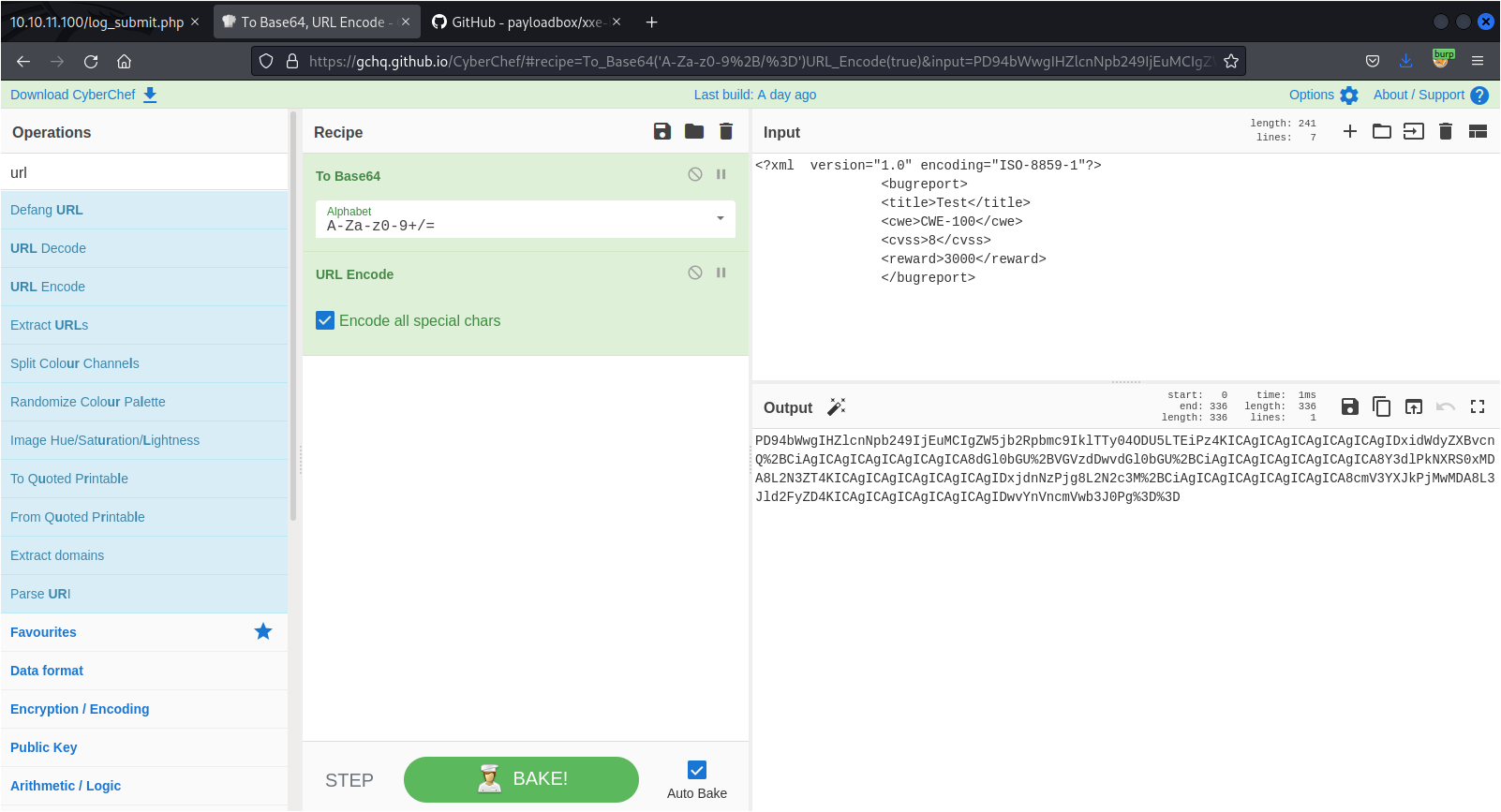Screen dimensions: 1501x812
Task: Select Image Hue/Saturation/Lightness operation
Action: point(144,440)
